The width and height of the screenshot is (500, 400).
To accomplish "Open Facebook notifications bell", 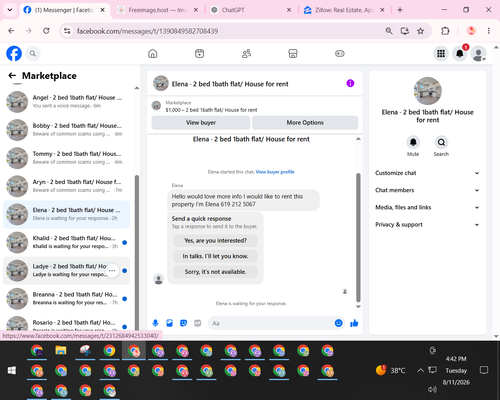I will click(x=460, y=53).
